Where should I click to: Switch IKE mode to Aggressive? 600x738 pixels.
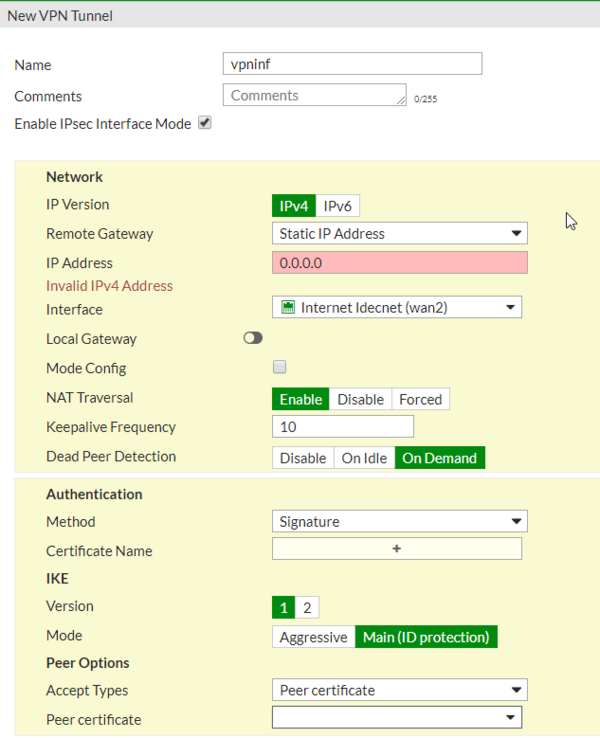[313, 637]
